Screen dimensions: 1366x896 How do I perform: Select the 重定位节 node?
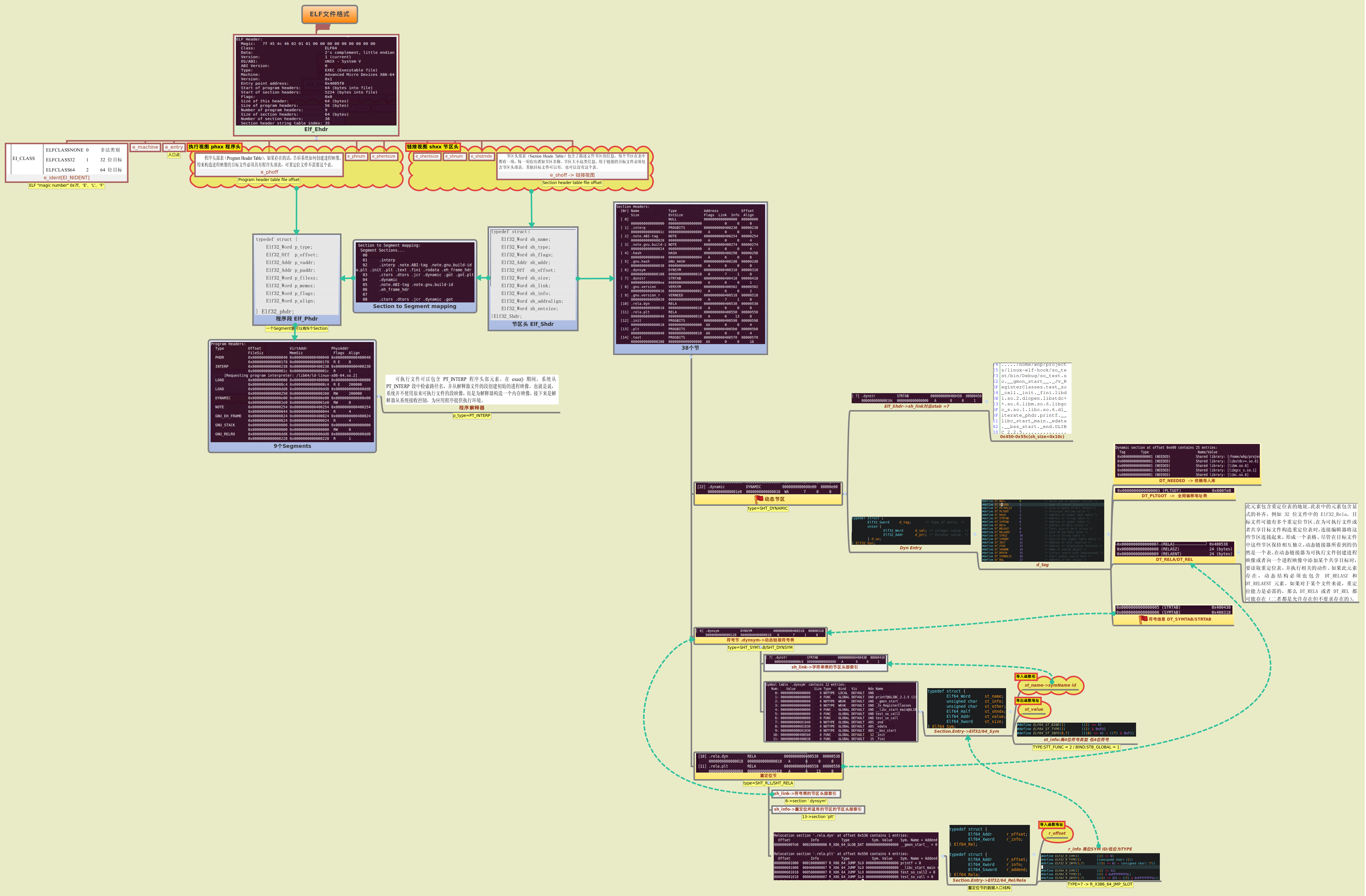(x=768, y=766)
